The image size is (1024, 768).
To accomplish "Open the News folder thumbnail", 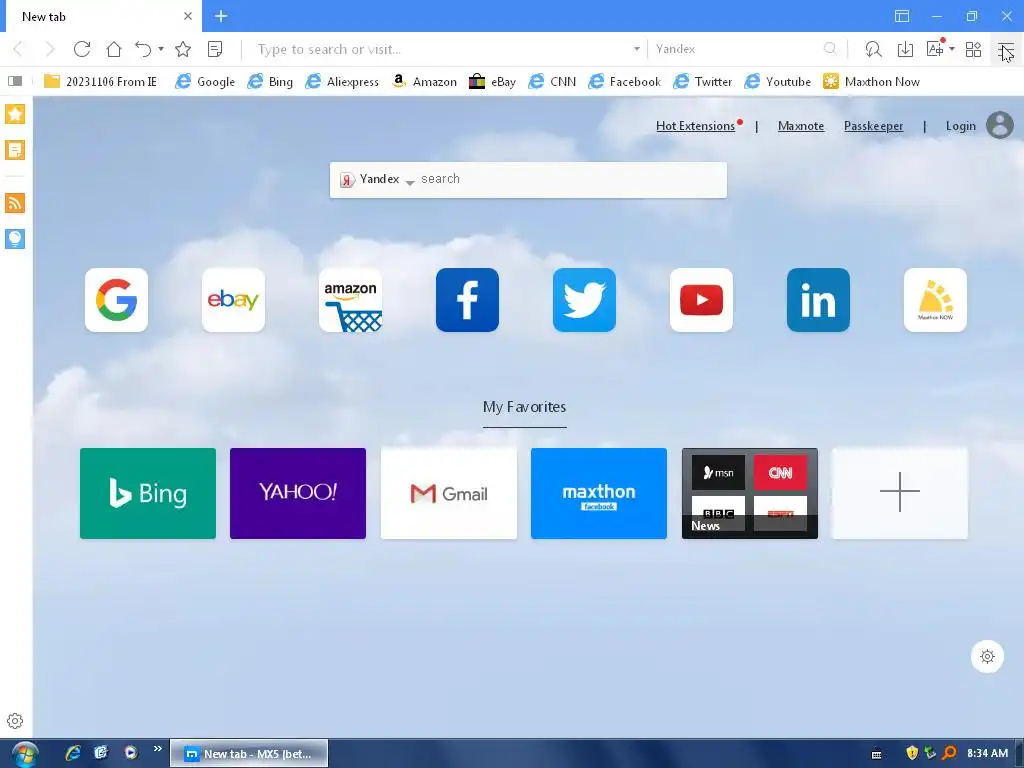I will (x=750, y=493).
